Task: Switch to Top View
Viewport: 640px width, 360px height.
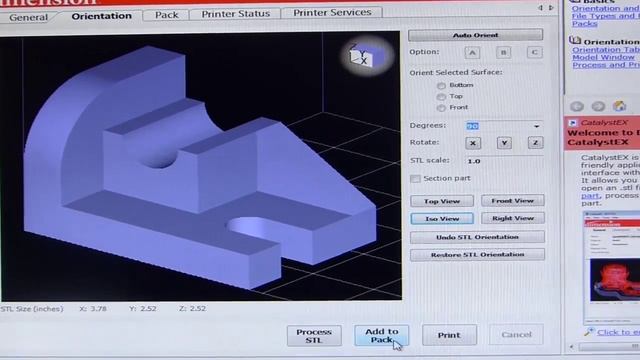Action: coord(442,201)
